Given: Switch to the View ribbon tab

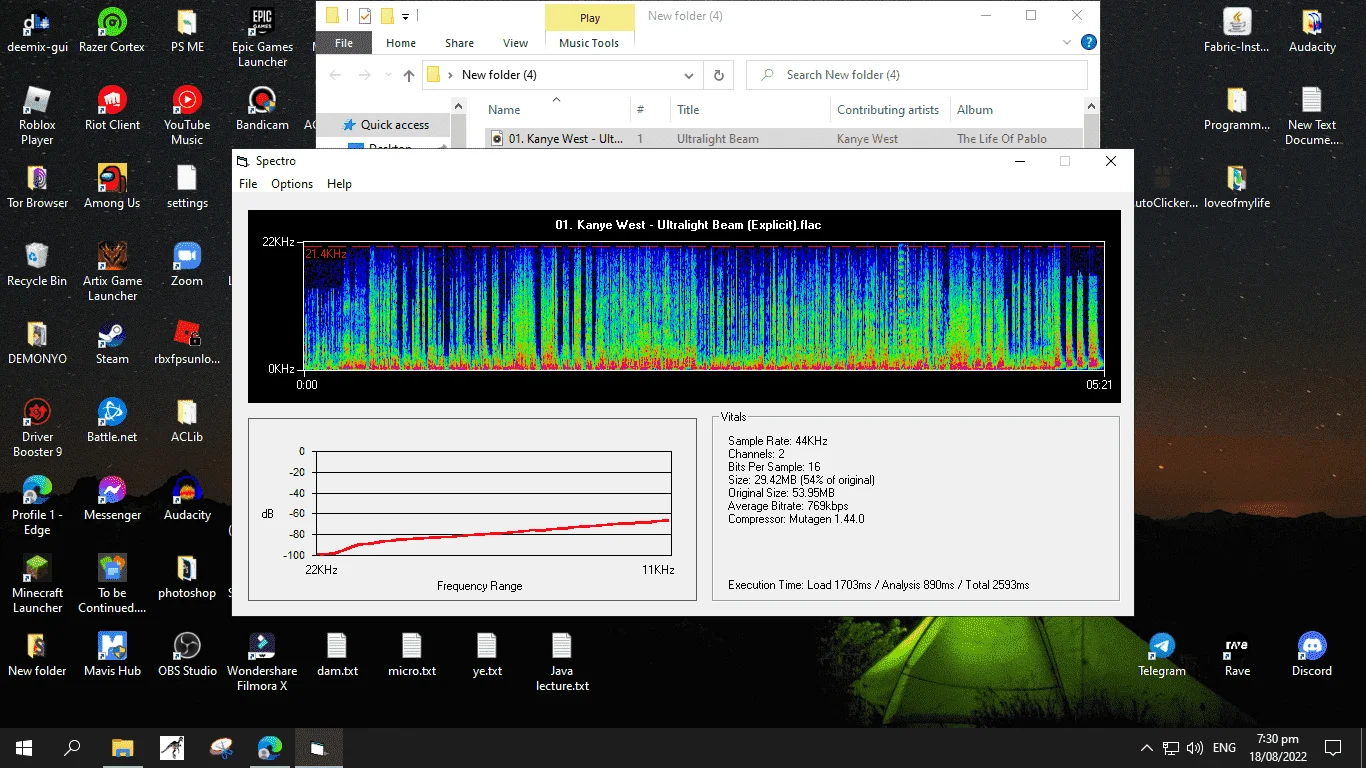Looking at the screenshot, I should click(516, 43).
